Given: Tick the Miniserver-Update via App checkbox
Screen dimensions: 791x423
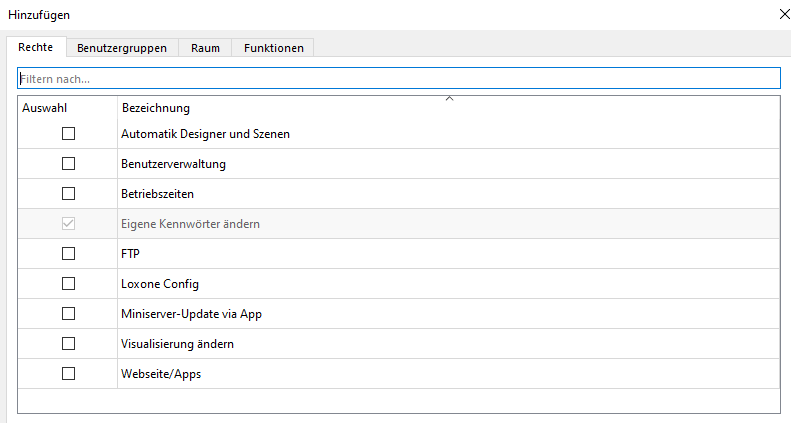Looking at the screenshot, I should coord(69,313).
